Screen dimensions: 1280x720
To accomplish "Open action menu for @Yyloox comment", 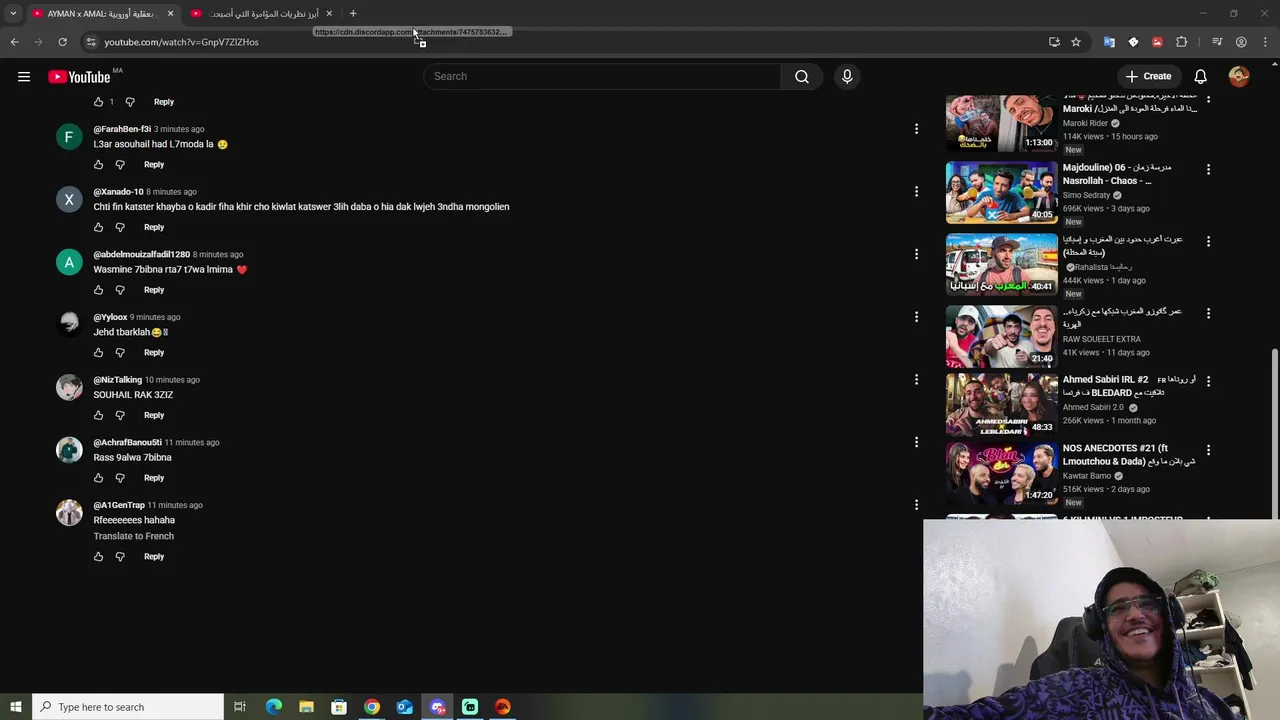I will coord(916,317).
